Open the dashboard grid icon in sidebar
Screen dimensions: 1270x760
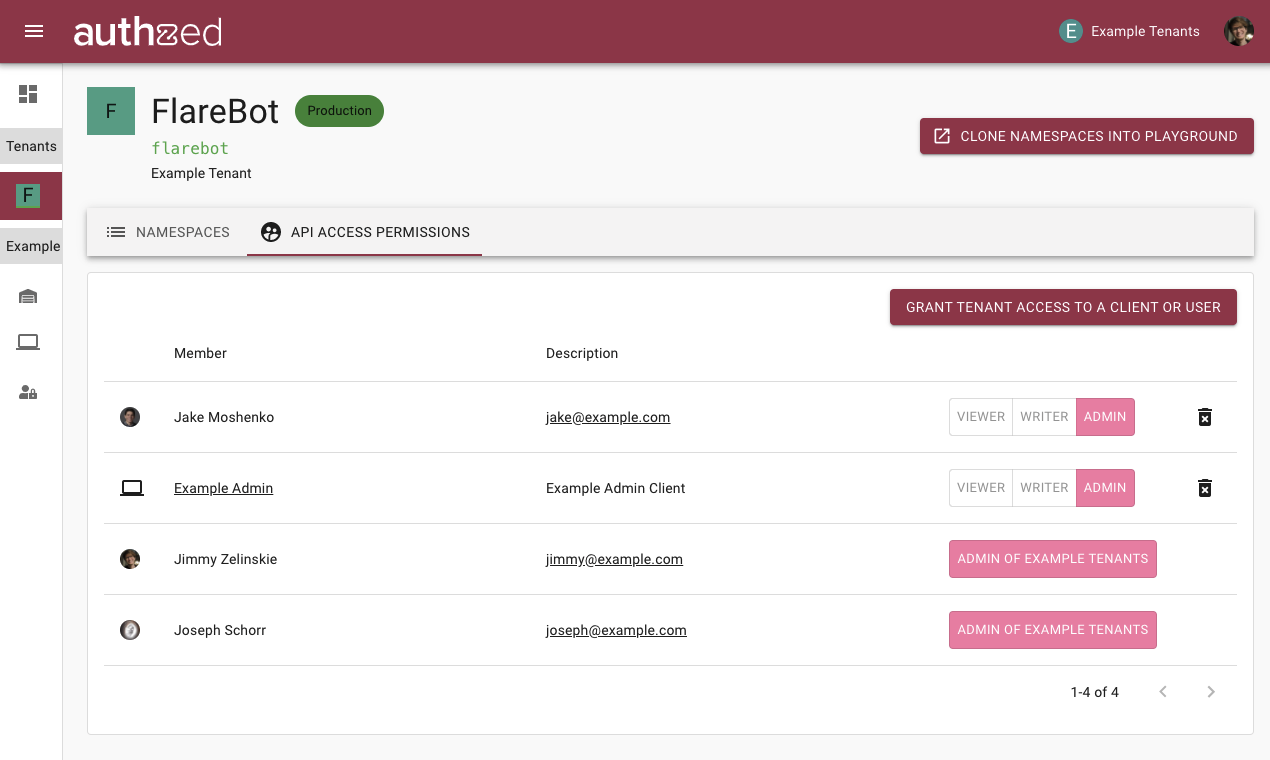28,94
